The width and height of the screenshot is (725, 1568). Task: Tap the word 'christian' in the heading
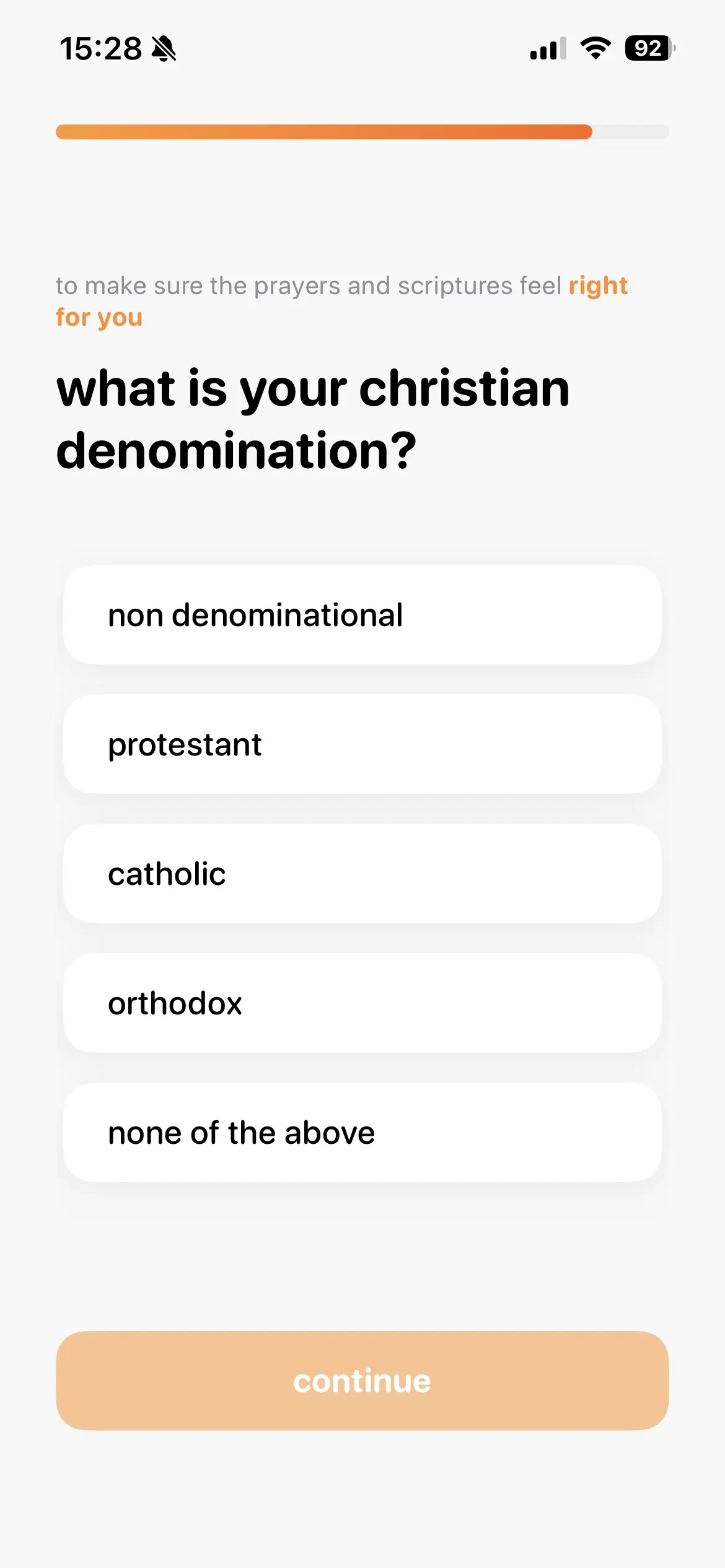pyautogui.click(x=464, y=389)
